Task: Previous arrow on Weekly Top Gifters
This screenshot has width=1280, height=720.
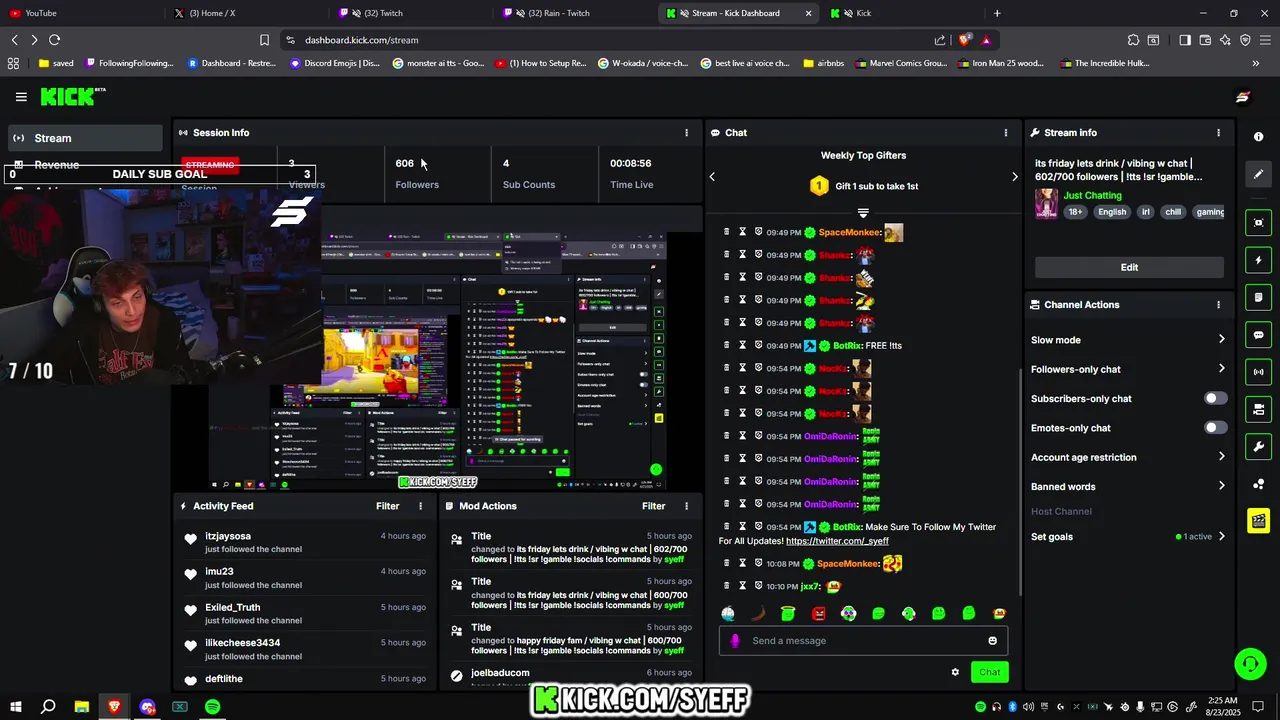Action: click(x=712, y=177)
